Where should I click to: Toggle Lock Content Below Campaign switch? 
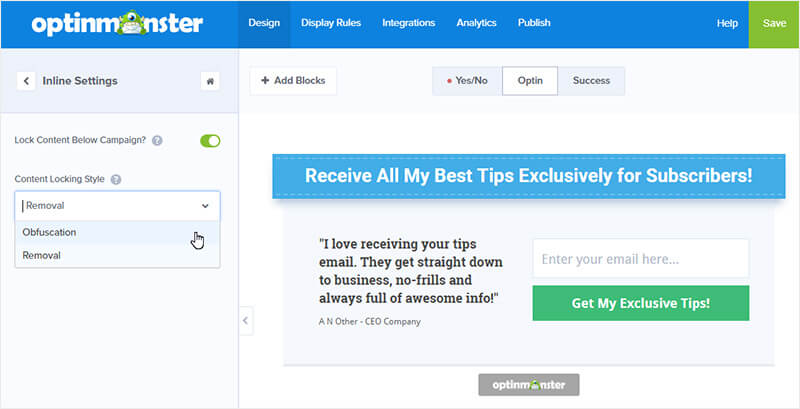pyautogui.click(x=210, y=141)
